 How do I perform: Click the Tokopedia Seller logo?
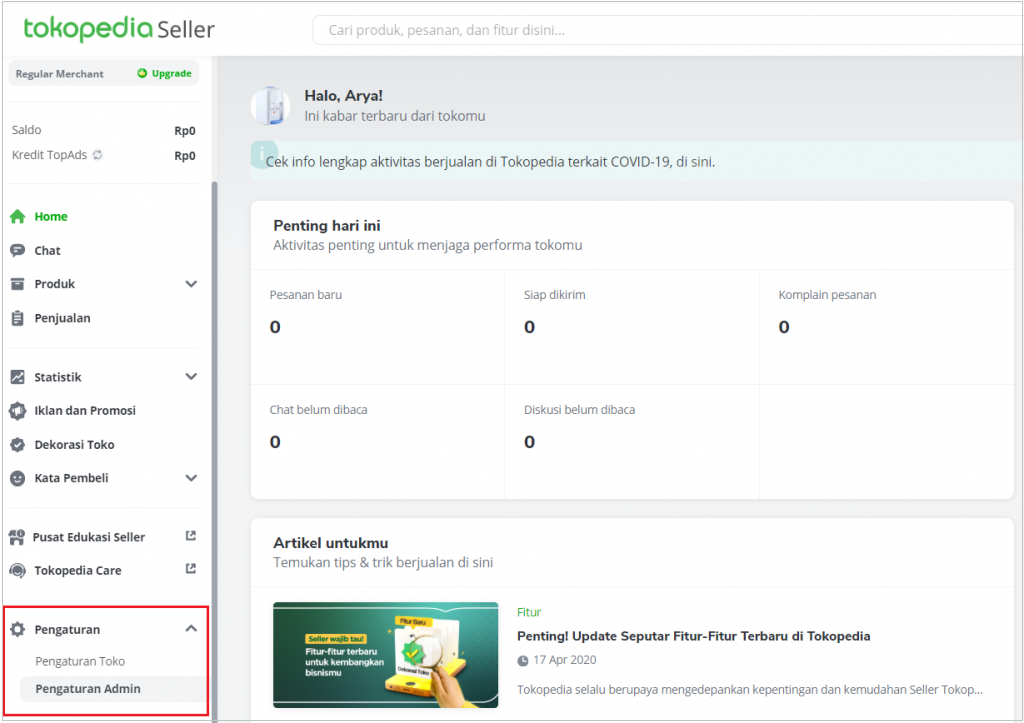click(119, 29)
